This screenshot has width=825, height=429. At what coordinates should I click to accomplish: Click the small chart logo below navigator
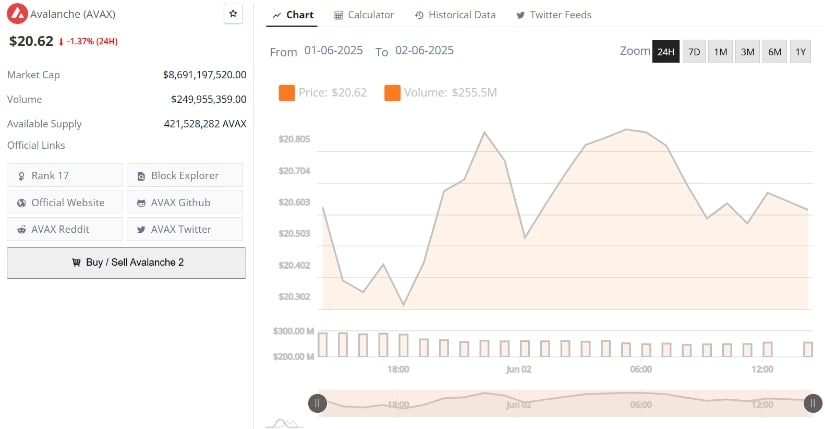point(285,423)
